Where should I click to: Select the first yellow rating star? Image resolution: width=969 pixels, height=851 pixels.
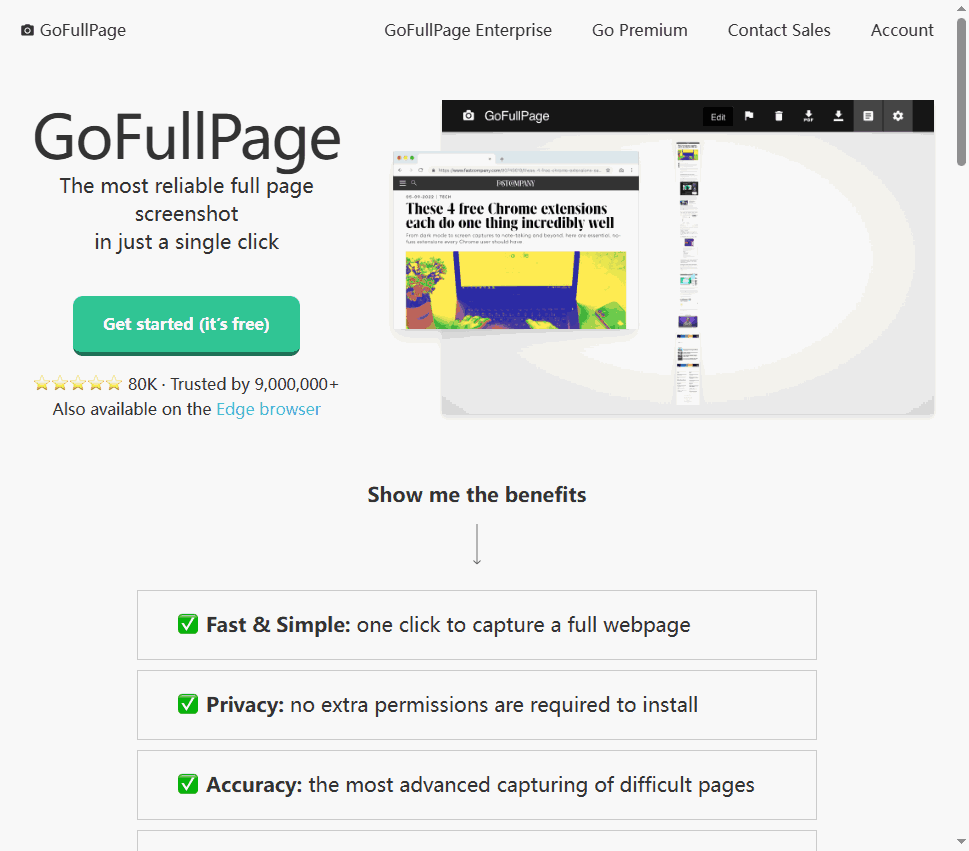pos(41,382)
